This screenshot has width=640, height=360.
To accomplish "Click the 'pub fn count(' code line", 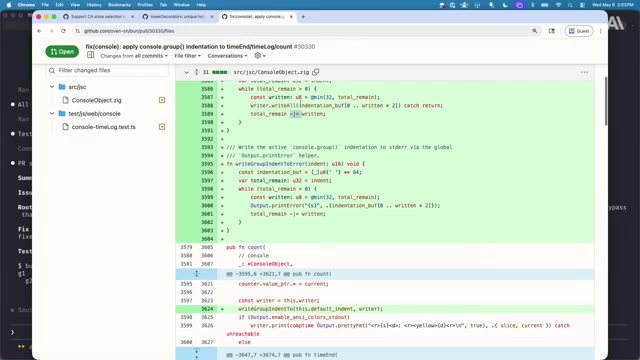I will 246,247.
